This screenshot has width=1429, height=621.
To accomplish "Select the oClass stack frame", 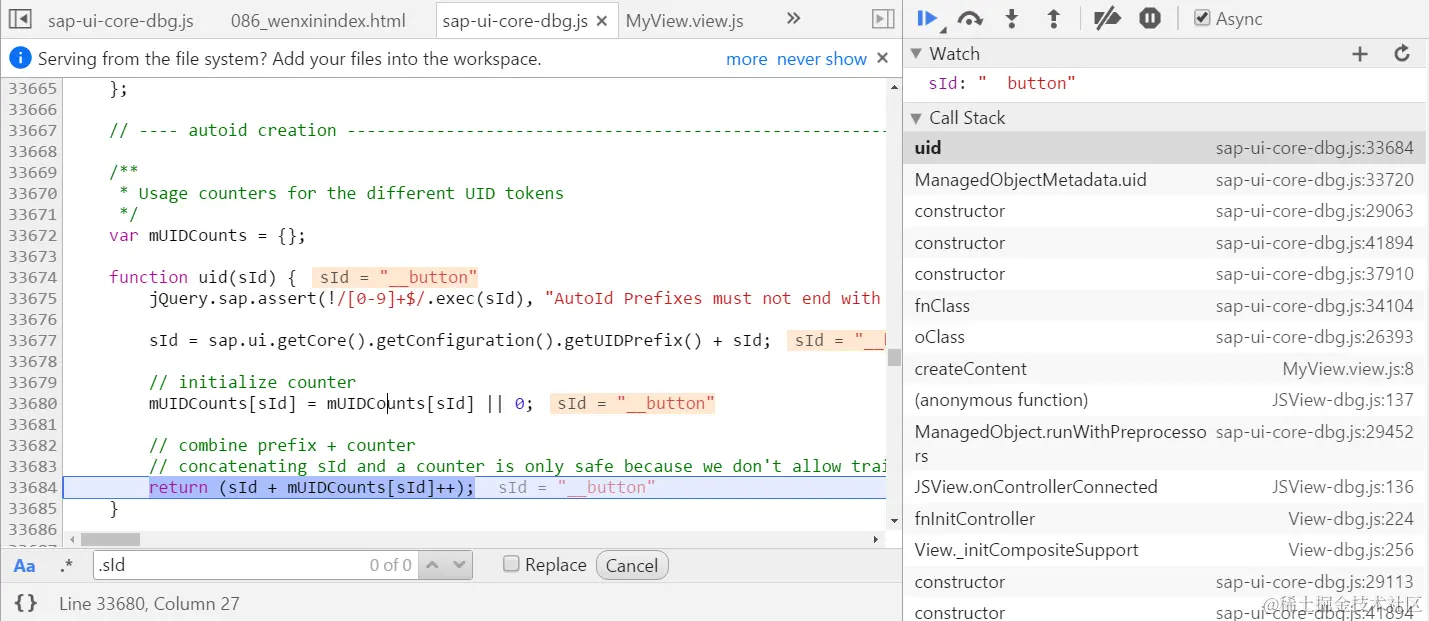I will [x=1165, y=337].
